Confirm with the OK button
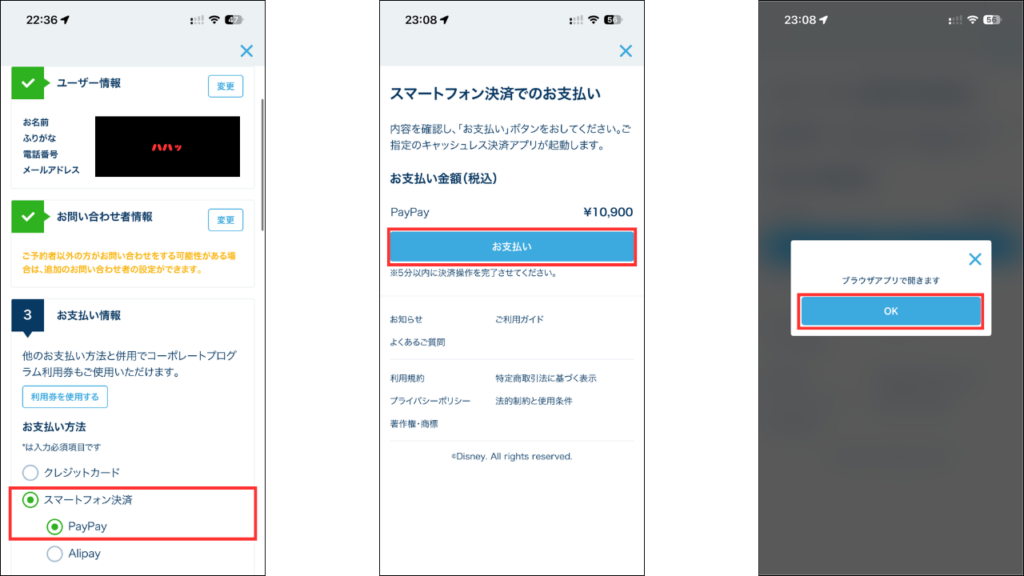Image resolution: width=1024 pixels, height=576 pixels. pos(890,312)
